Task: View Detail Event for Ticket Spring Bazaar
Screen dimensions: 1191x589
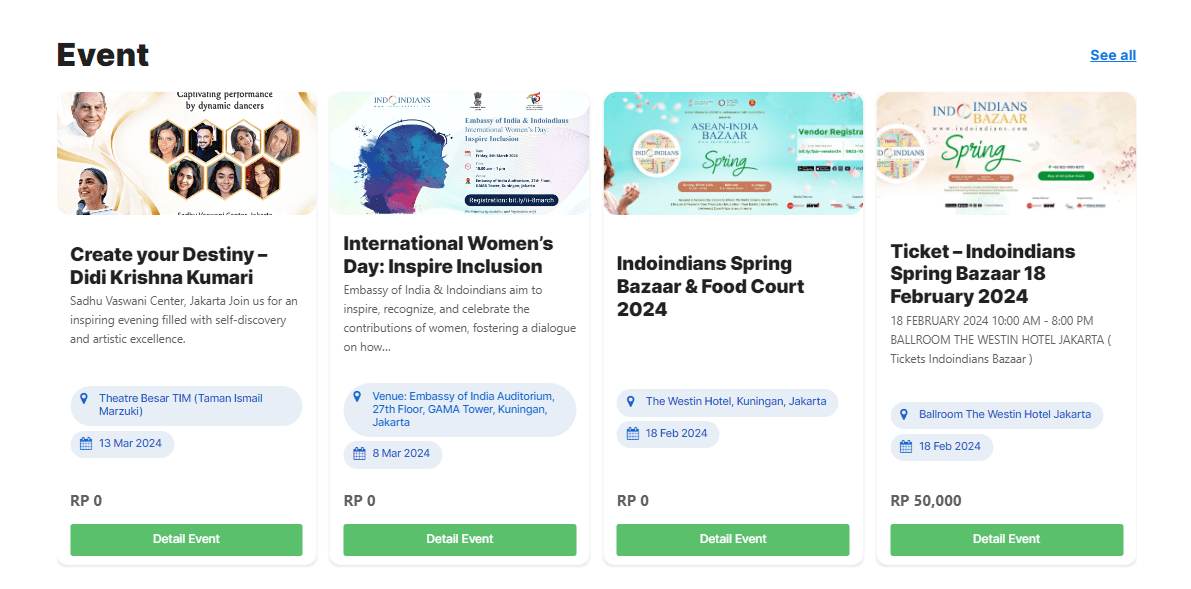Action: [x=1006, y=540]
